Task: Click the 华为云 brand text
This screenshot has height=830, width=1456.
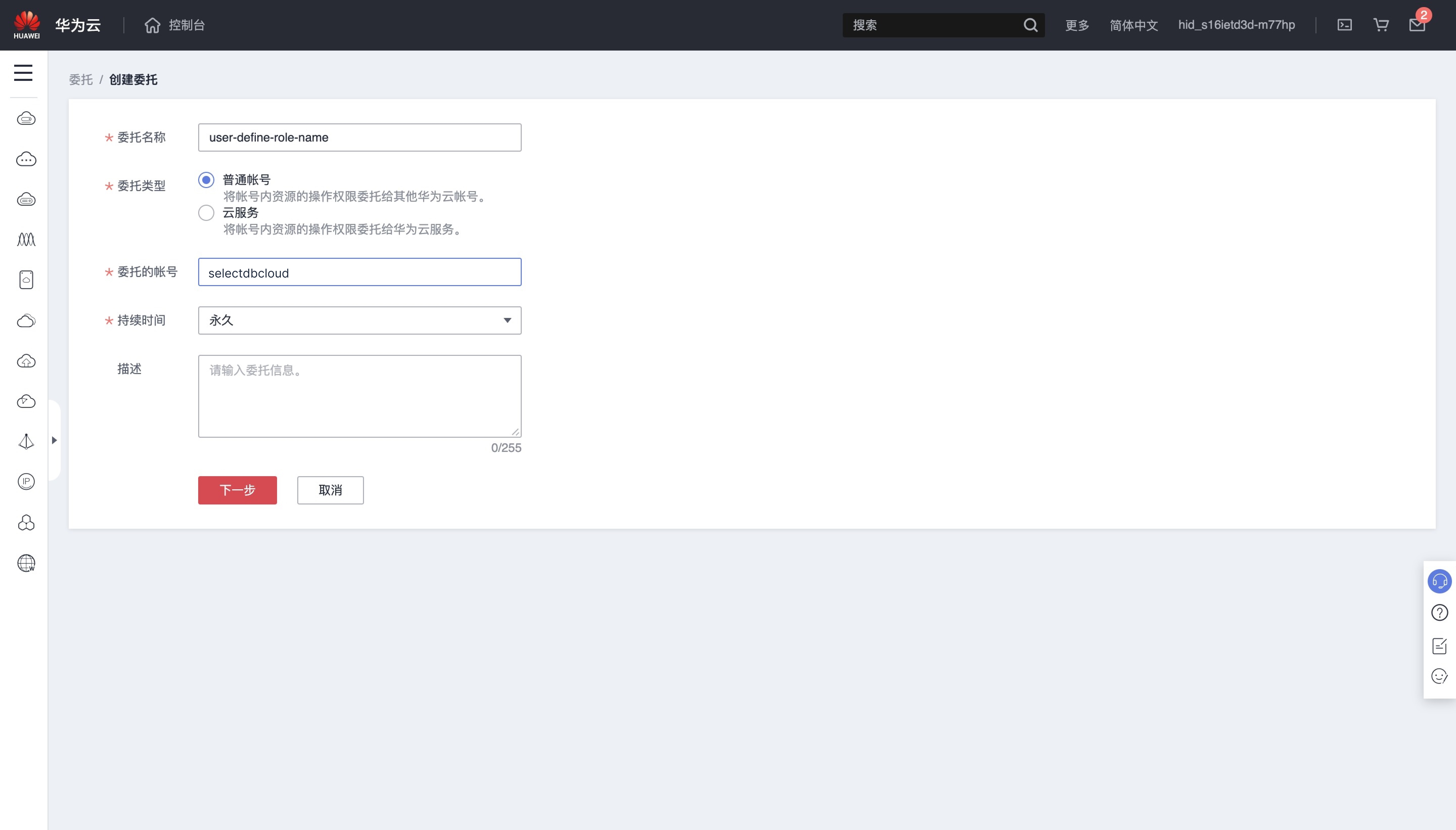Action: (x=78, y=25)
